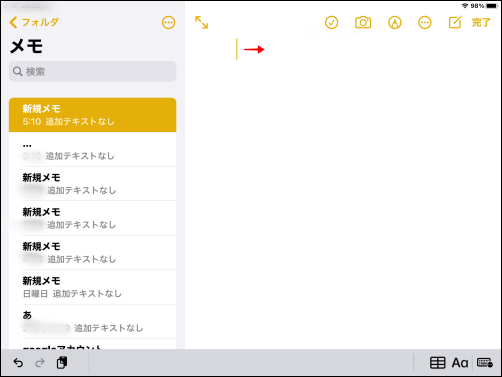The height and width of the screenshot is (377, 502).
Task: Tap 完了 to finish editing
Action: (x=481, y=22)
